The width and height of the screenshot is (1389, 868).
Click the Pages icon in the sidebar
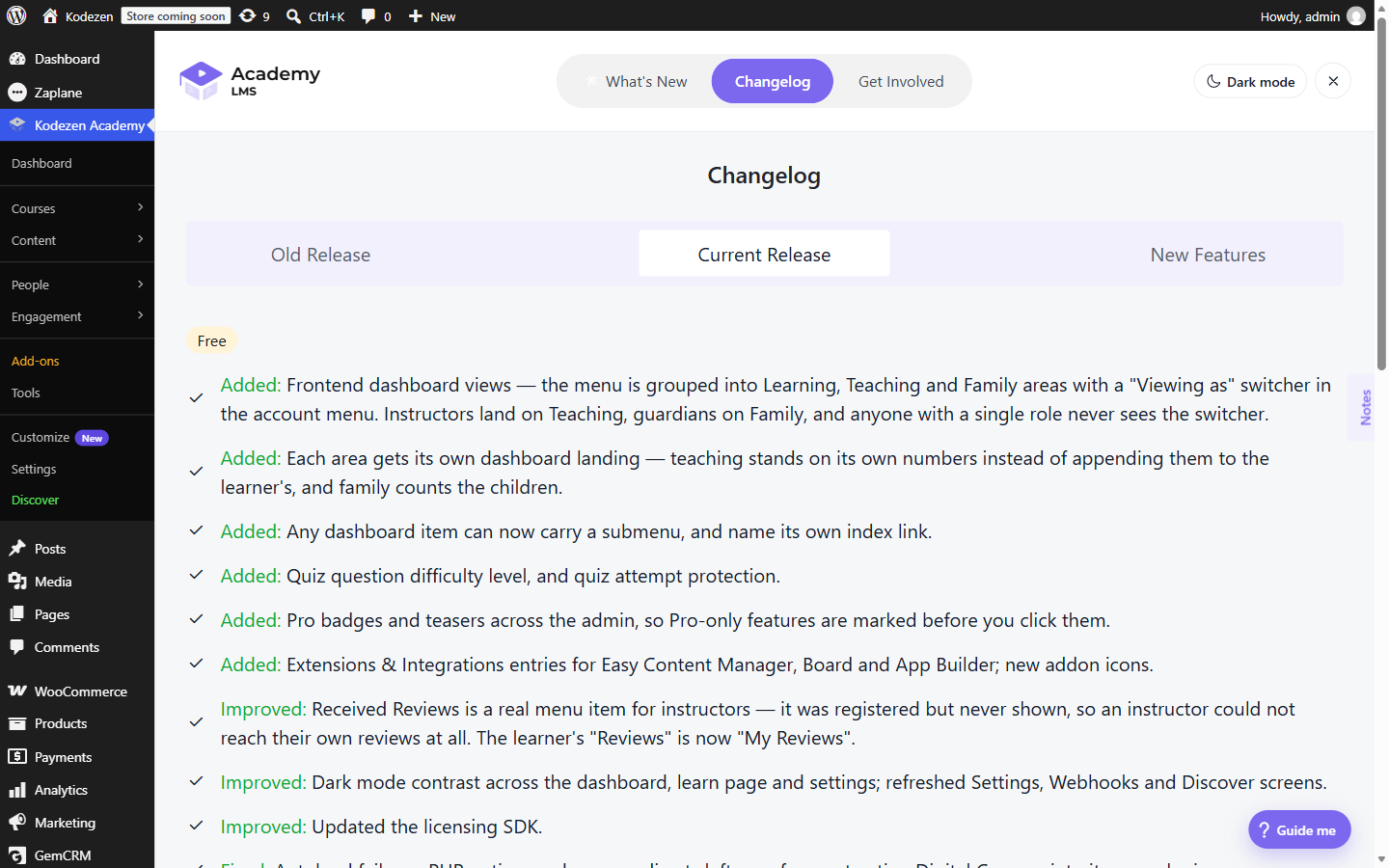17,614
